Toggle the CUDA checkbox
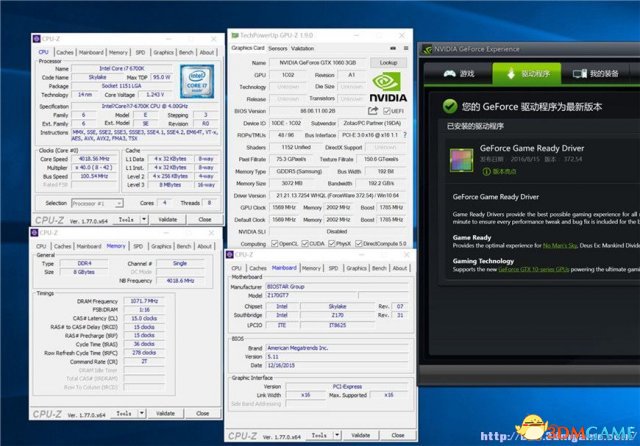640x446 pixels. tap(304, 244)
